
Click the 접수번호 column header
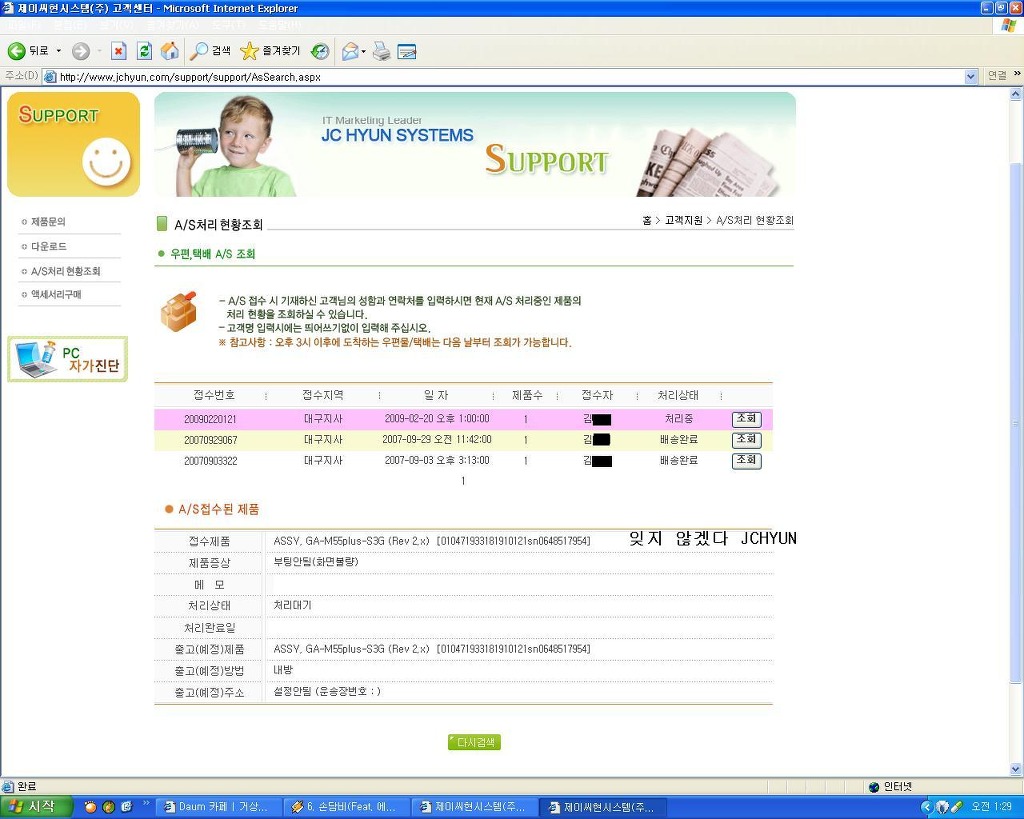coord(214,395)
